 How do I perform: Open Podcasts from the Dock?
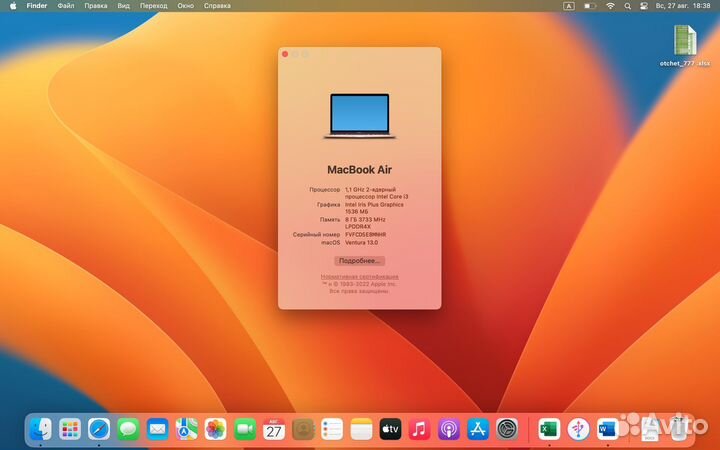click(449, 430)
